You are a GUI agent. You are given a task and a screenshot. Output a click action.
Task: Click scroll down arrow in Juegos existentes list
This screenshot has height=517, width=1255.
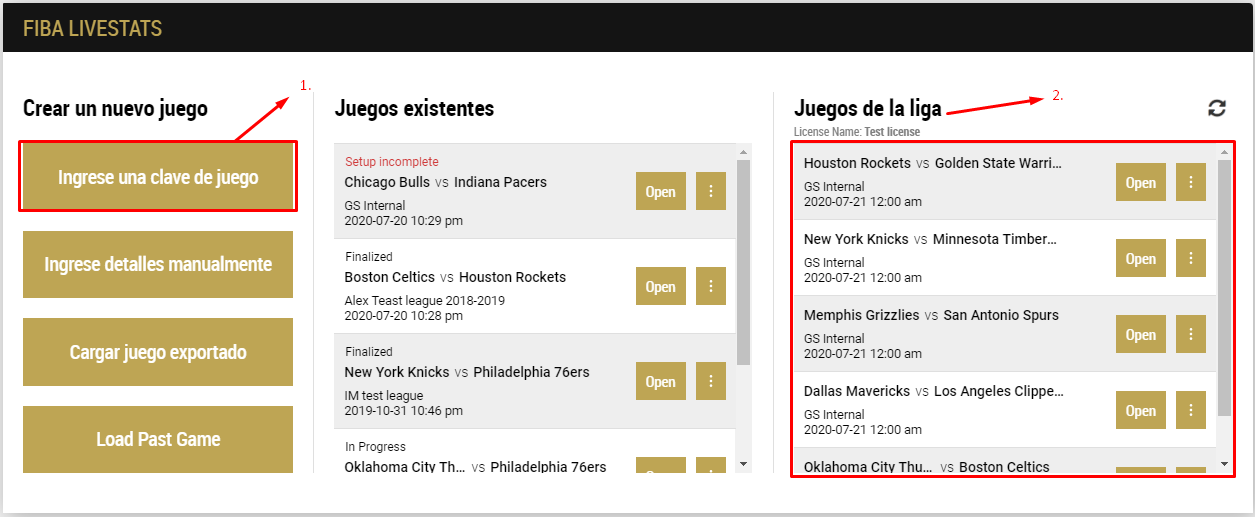point(743,464)
